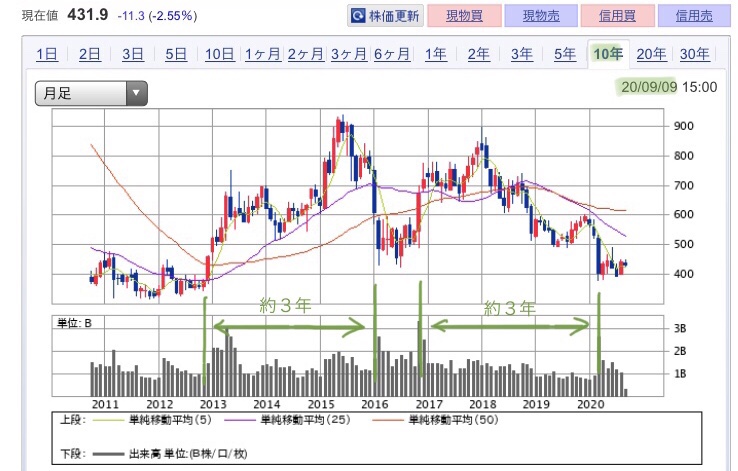Open the 月足 candle interval dropdown
Viewport: 738px width, 471px height.
pyautogui.click(x=91, y=93)
